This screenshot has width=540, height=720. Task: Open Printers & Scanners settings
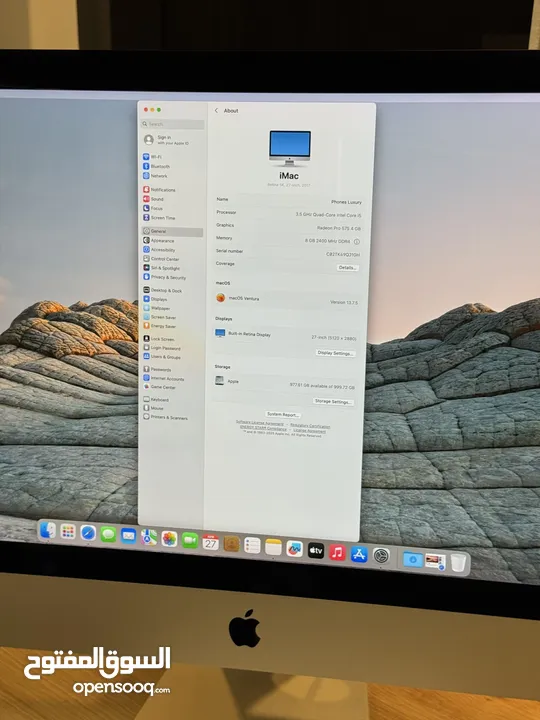click(x=165, y=417)
